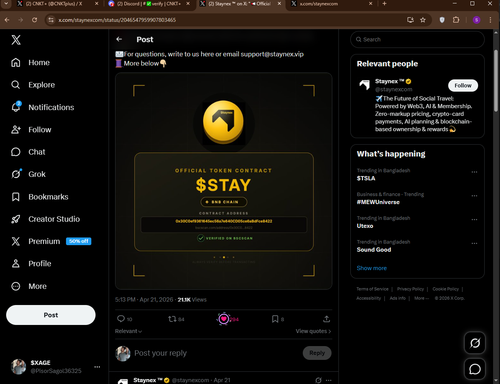Image resolution: width=500 pixels, height=384 pixels.
Task: Click the Reply button
Action: [317, 353]
